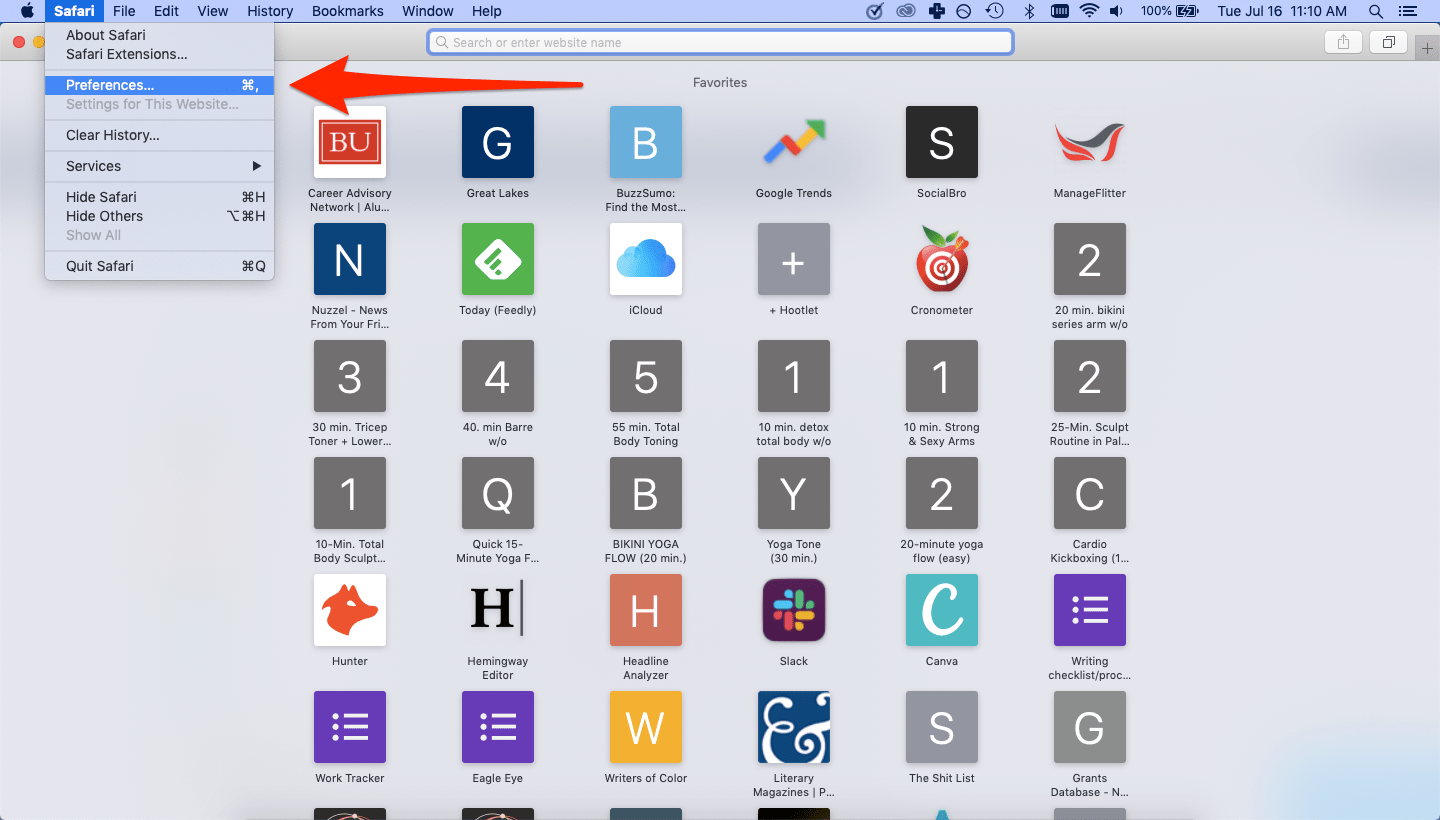Select Hide Others menu entry

click(160, 216)
